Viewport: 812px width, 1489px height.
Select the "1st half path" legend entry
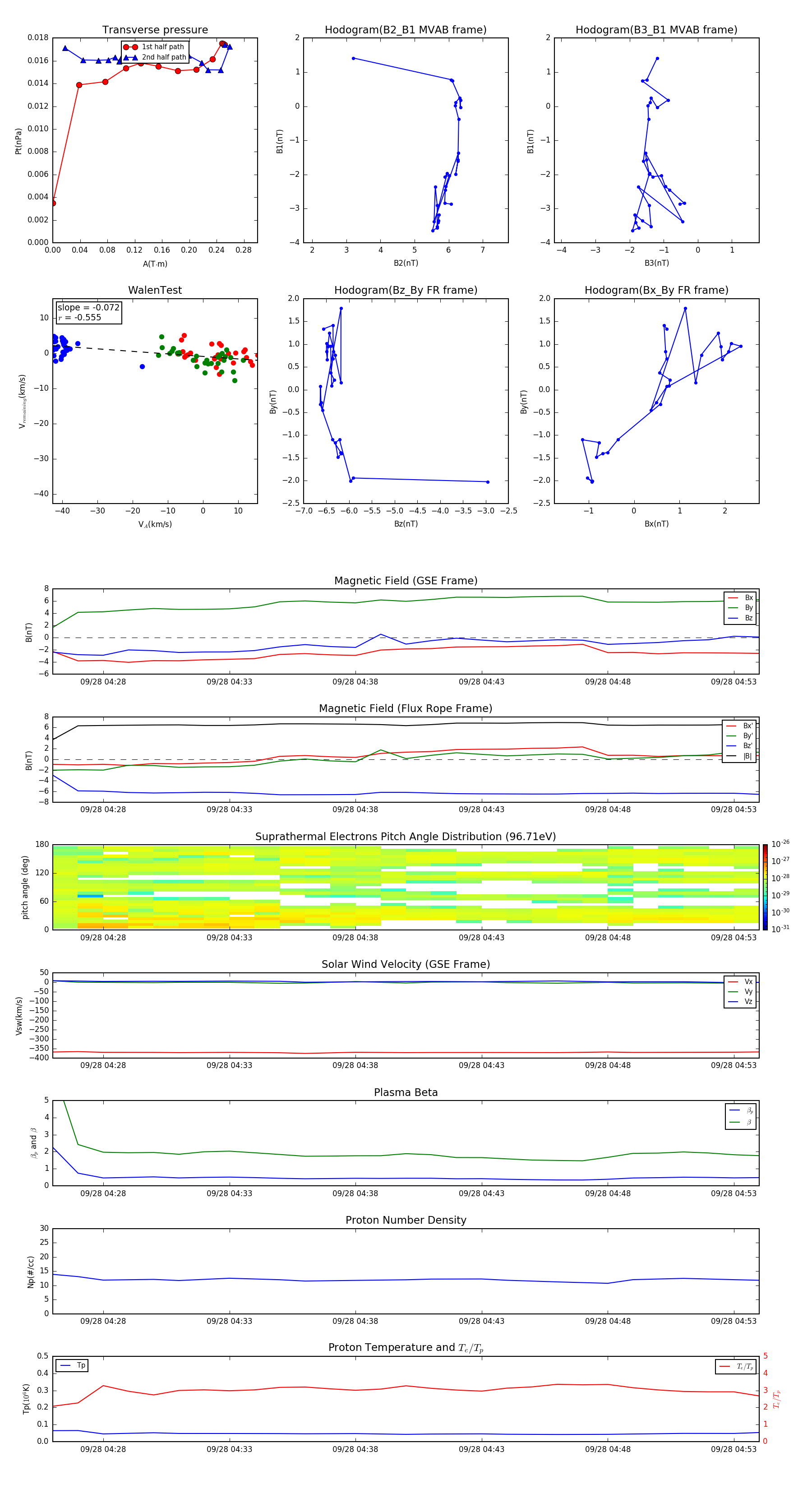pos(154,47)
